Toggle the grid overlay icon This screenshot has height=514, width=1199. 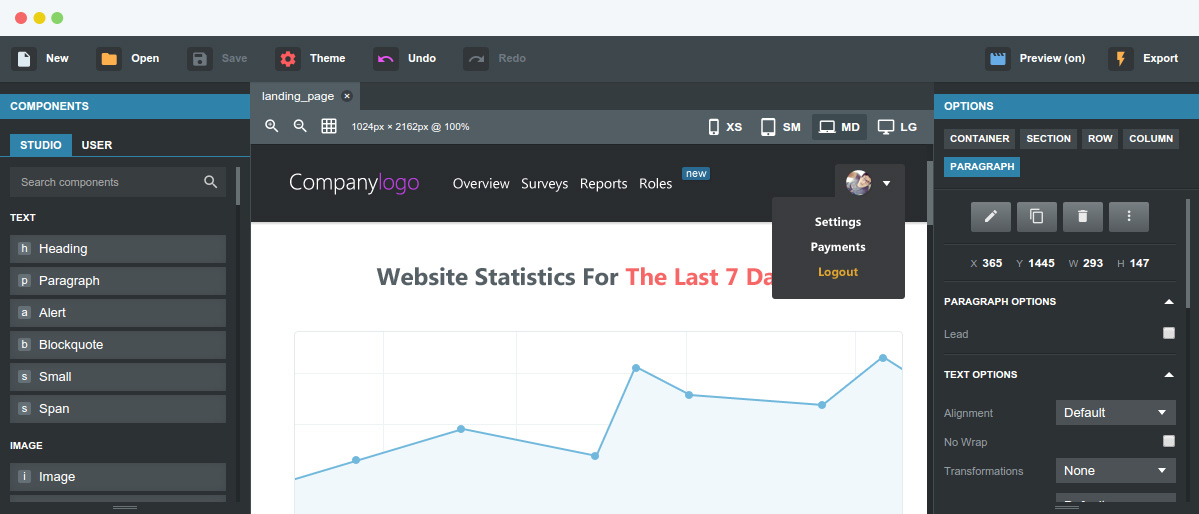pos(329,126)
